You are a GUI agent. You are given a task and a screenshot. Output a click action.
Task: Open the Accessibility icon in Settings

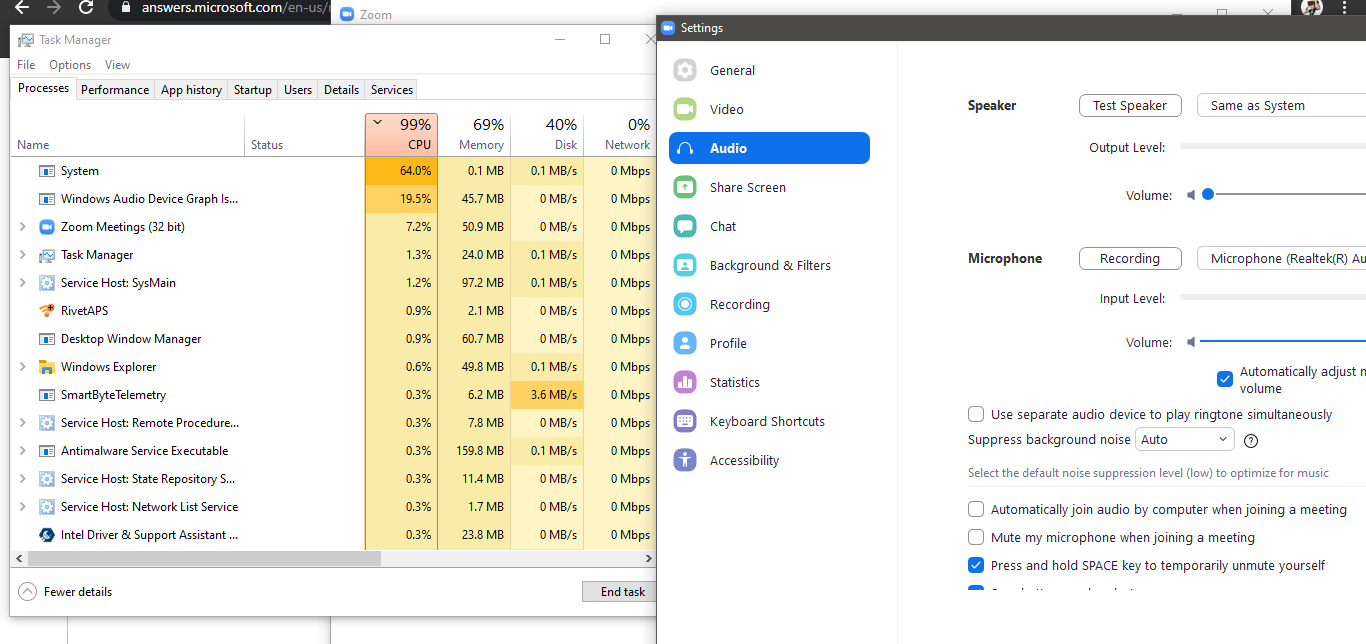pos(685,460)
